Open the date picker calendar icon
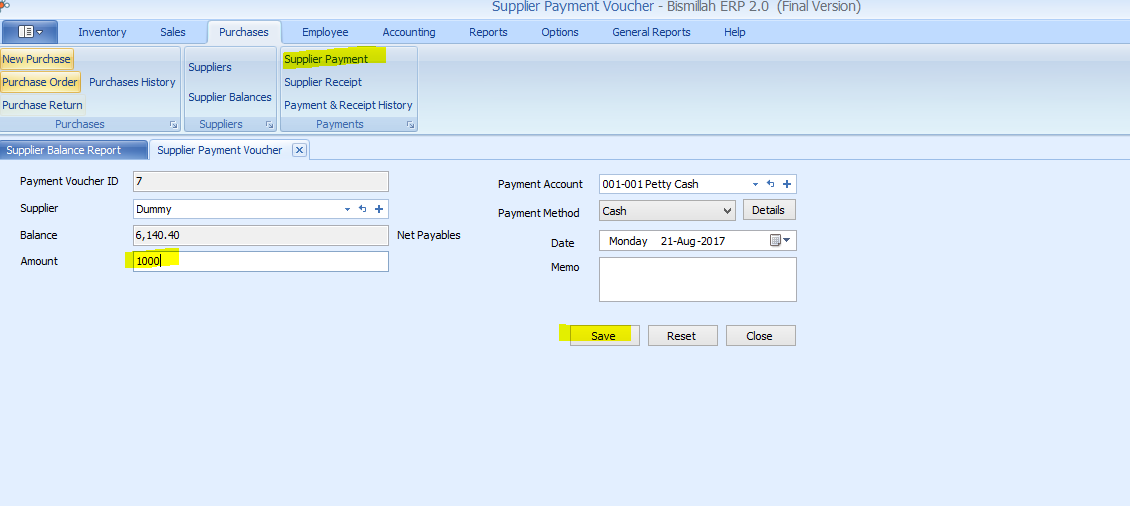The width and height of the screenshot is (1130, 506). [x=780, y=241]
